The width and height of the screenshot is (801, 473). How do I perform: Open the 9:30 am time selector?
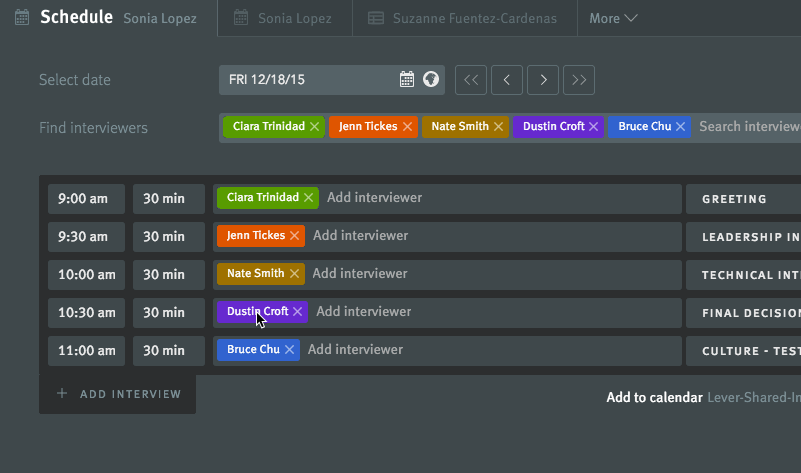pyautogui.click(x=86, y=236)
